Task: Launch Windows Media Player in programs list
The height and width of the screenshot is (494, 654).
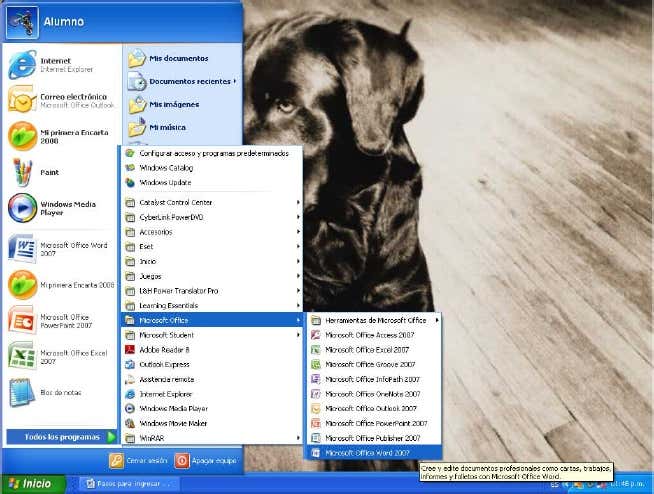Action: coord(211,408)
